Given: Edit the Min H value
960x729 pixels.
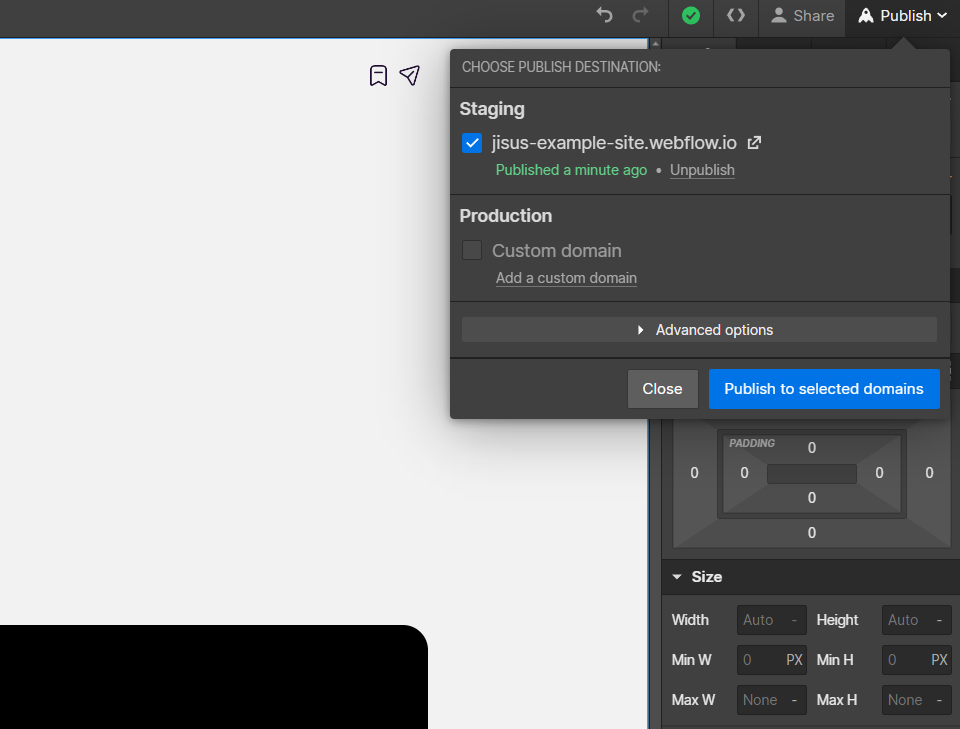Looking at the screenshot, I should [x=904, y=660].
